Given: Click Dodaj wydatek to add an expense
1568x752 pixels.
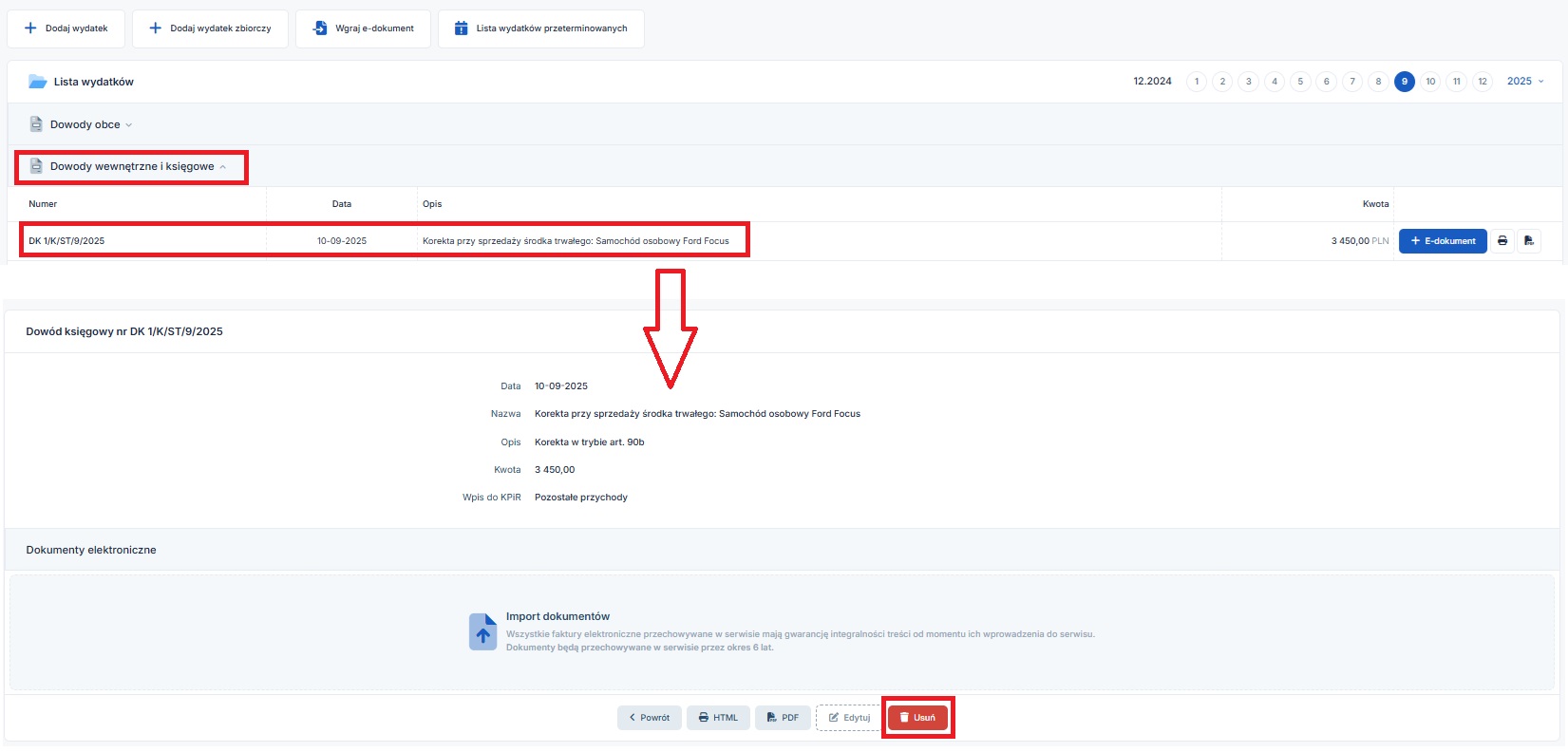Looking at the screenshot, I should click(x=66, y=28).
